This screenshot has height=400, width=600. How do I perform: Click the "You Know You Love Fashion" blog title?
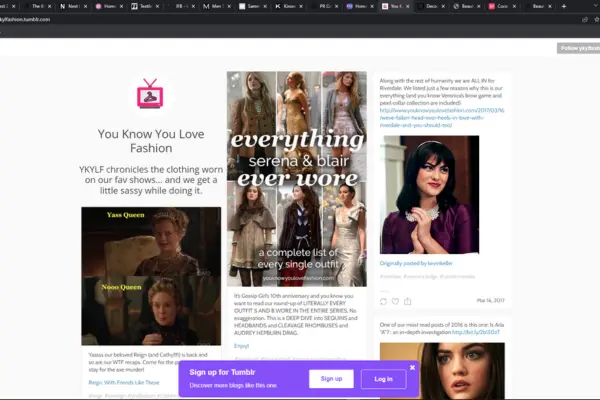click(x=151, y=141)
